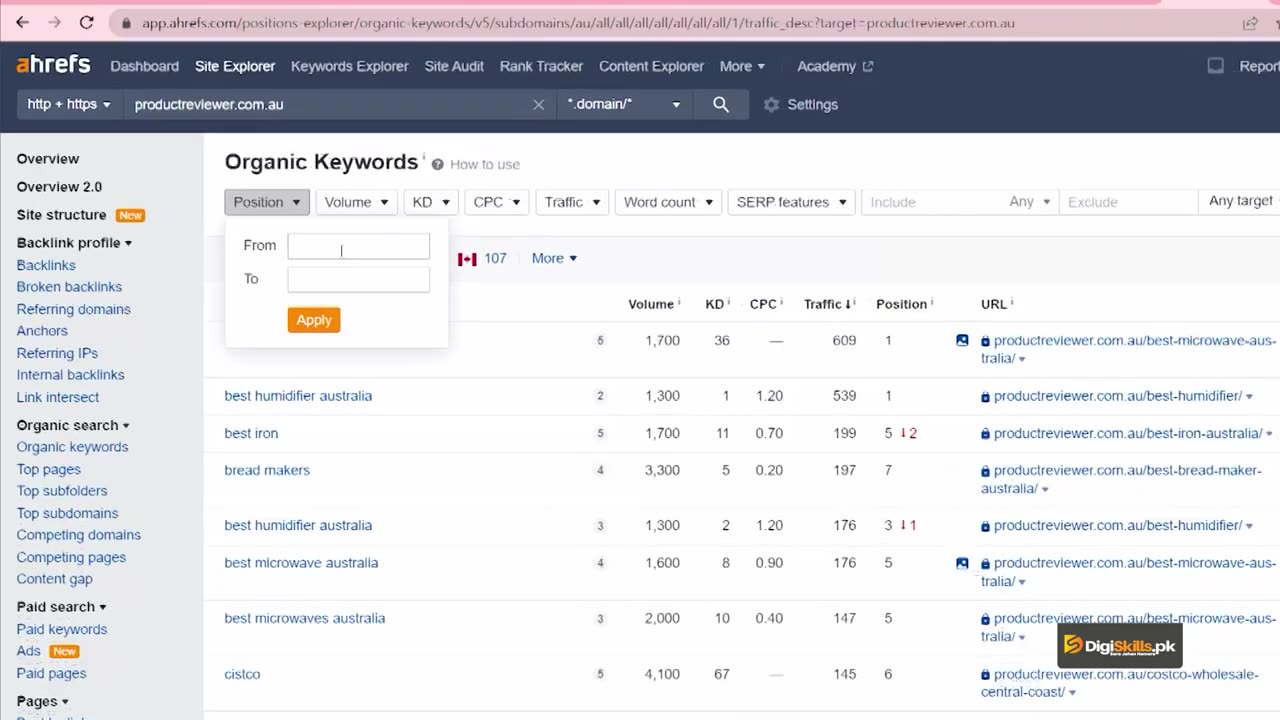Image resolution: width=1280 pixels, height=720 pixels.
Task: Open Keywords Explorer
Action: tap(350, 66)
